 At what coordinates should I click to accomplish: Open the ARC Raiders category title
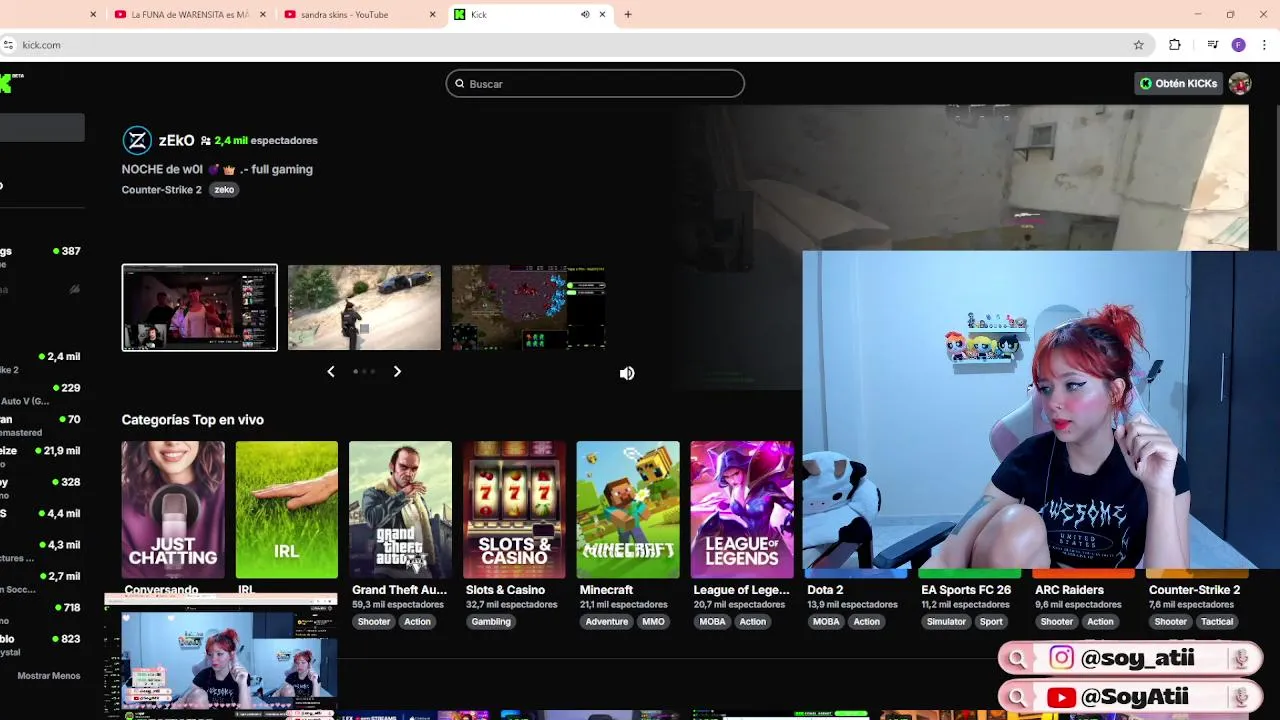click(x=1069, y=590)
